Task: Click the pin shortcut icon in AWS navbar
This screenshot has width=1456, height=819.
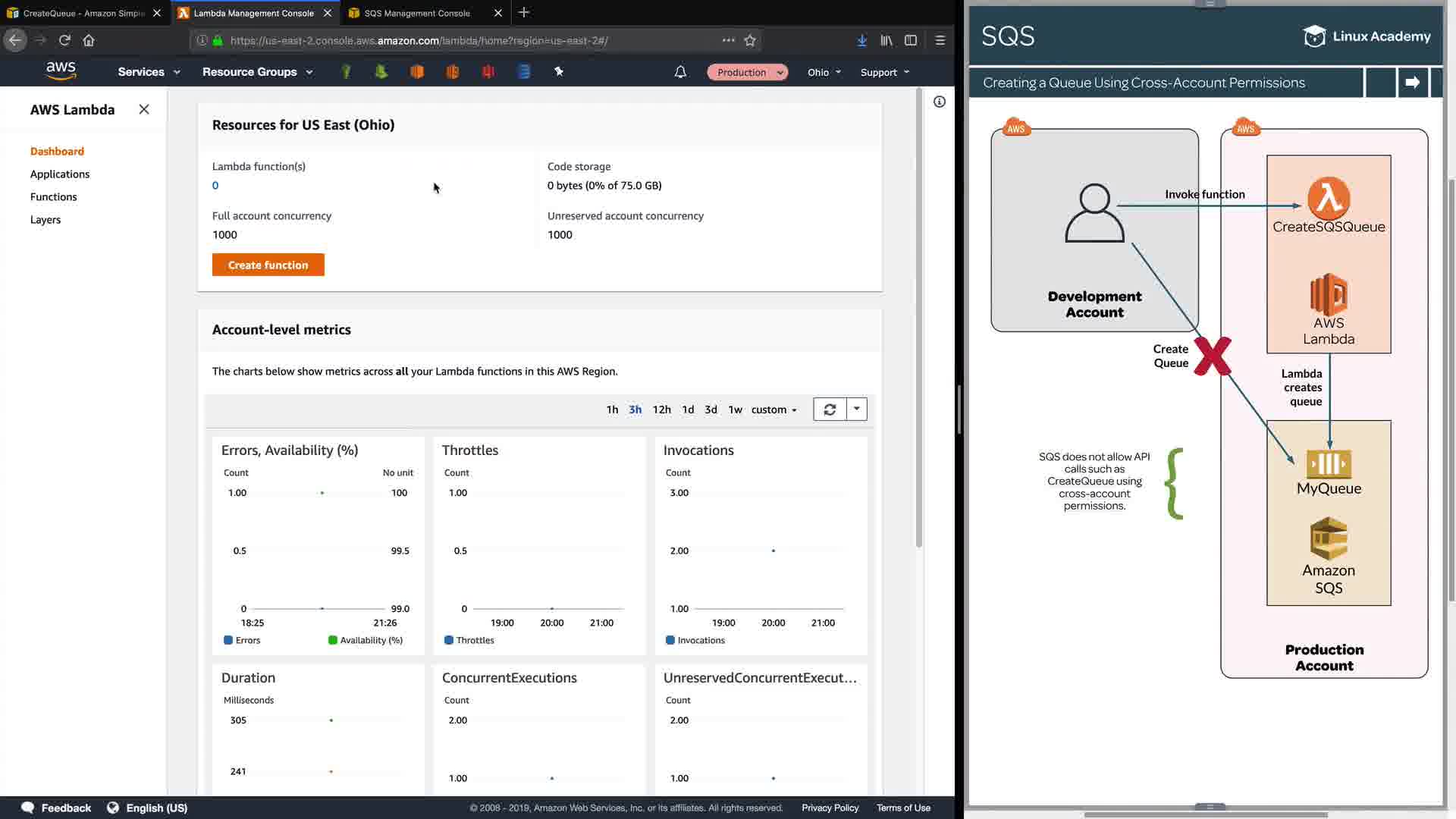Action: (x=559, y=71)
